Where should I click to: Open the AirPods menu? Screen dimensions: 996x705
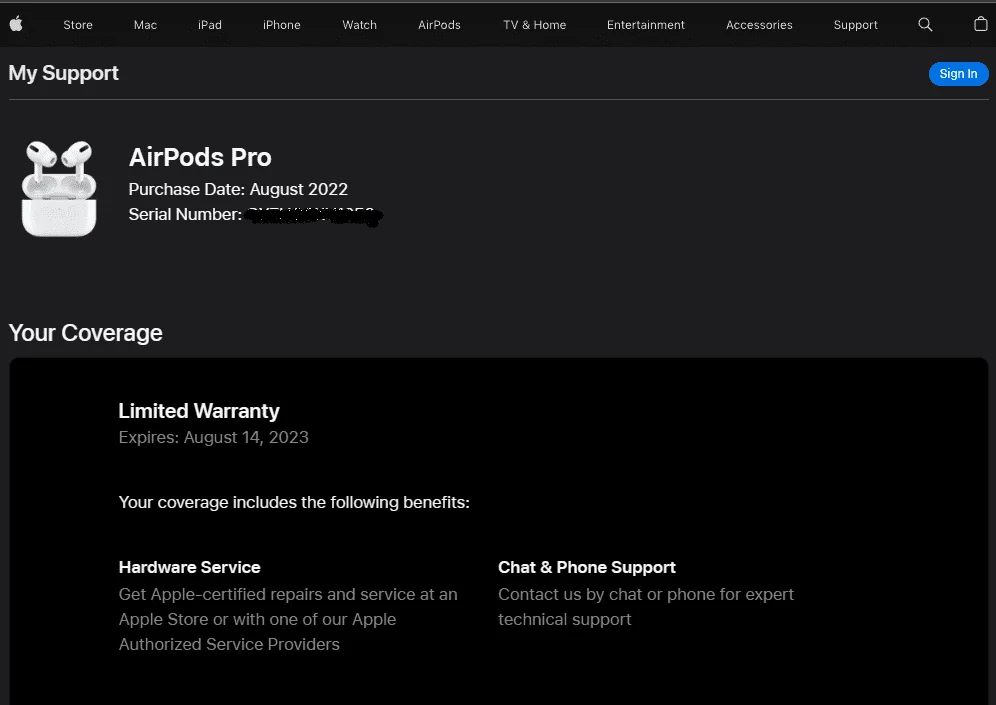(x=439, y=25)
